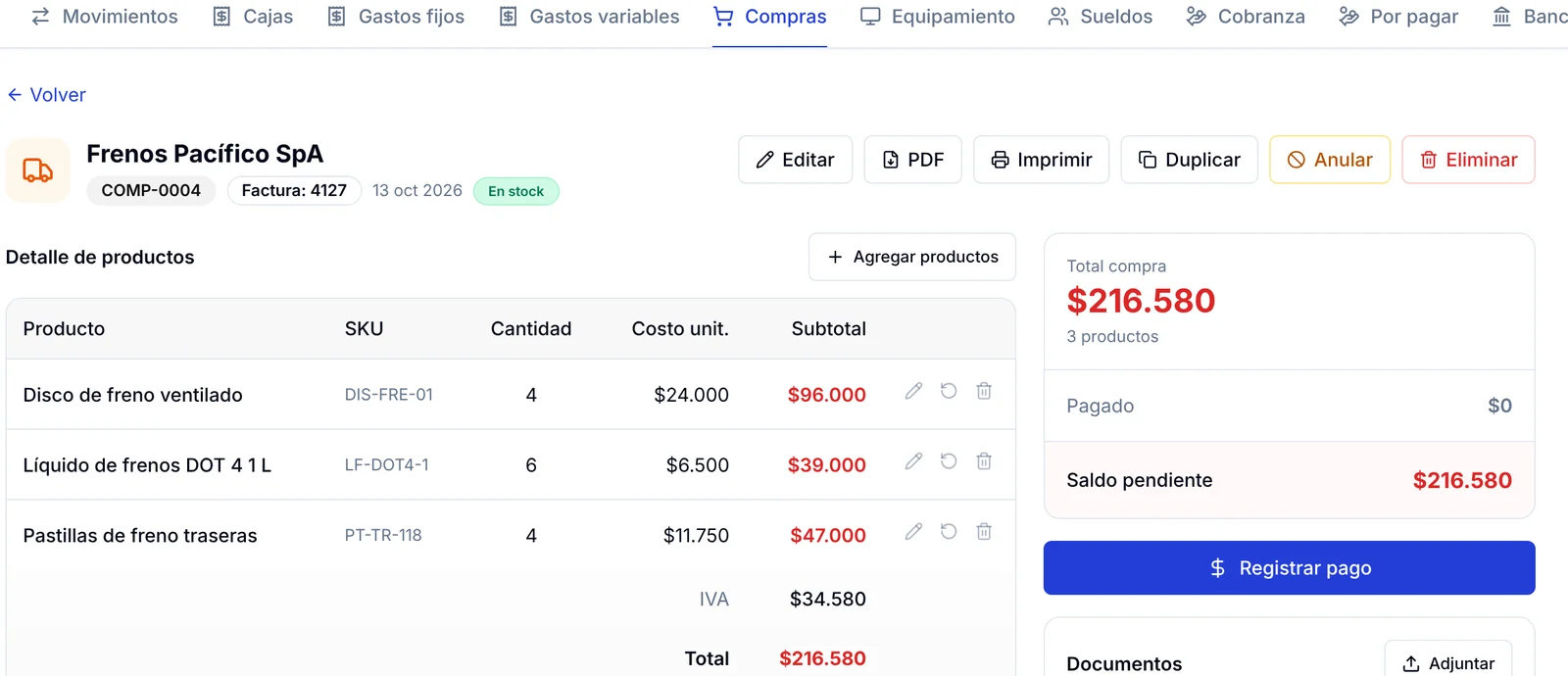Select the Compras tab
Viewport: 1568px width, 676px height.
tap(769, 17)
